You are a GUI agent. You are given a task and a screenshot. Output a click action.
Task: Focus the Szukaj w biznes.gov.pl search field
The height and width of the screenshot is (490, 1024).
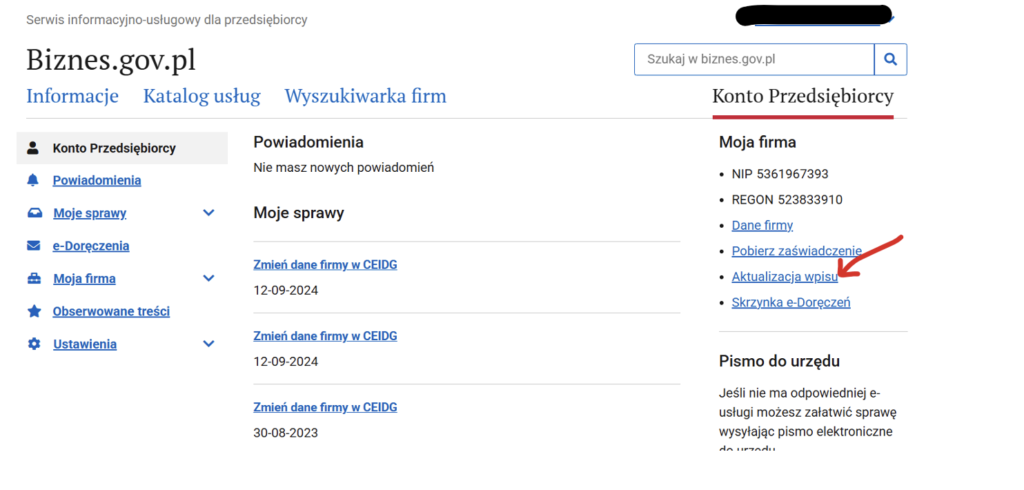click(x=754, y=60)
